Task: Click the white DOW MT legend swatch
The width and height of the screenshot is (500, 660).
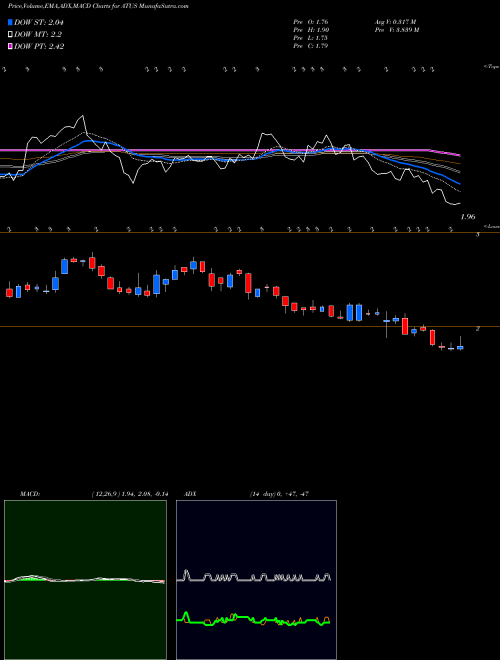Action: [10, 35]
